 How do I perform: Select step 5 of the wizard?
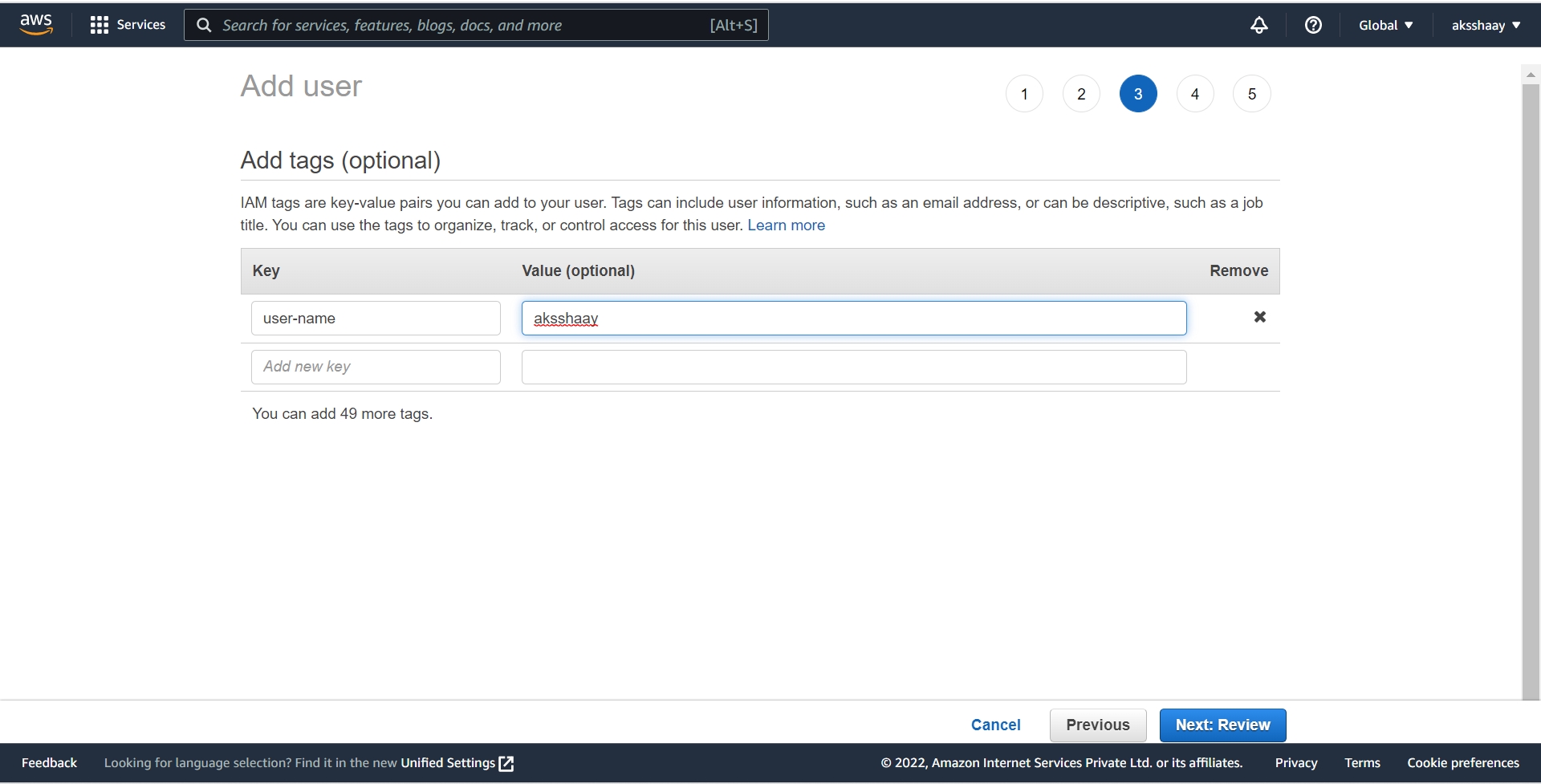1252,93
